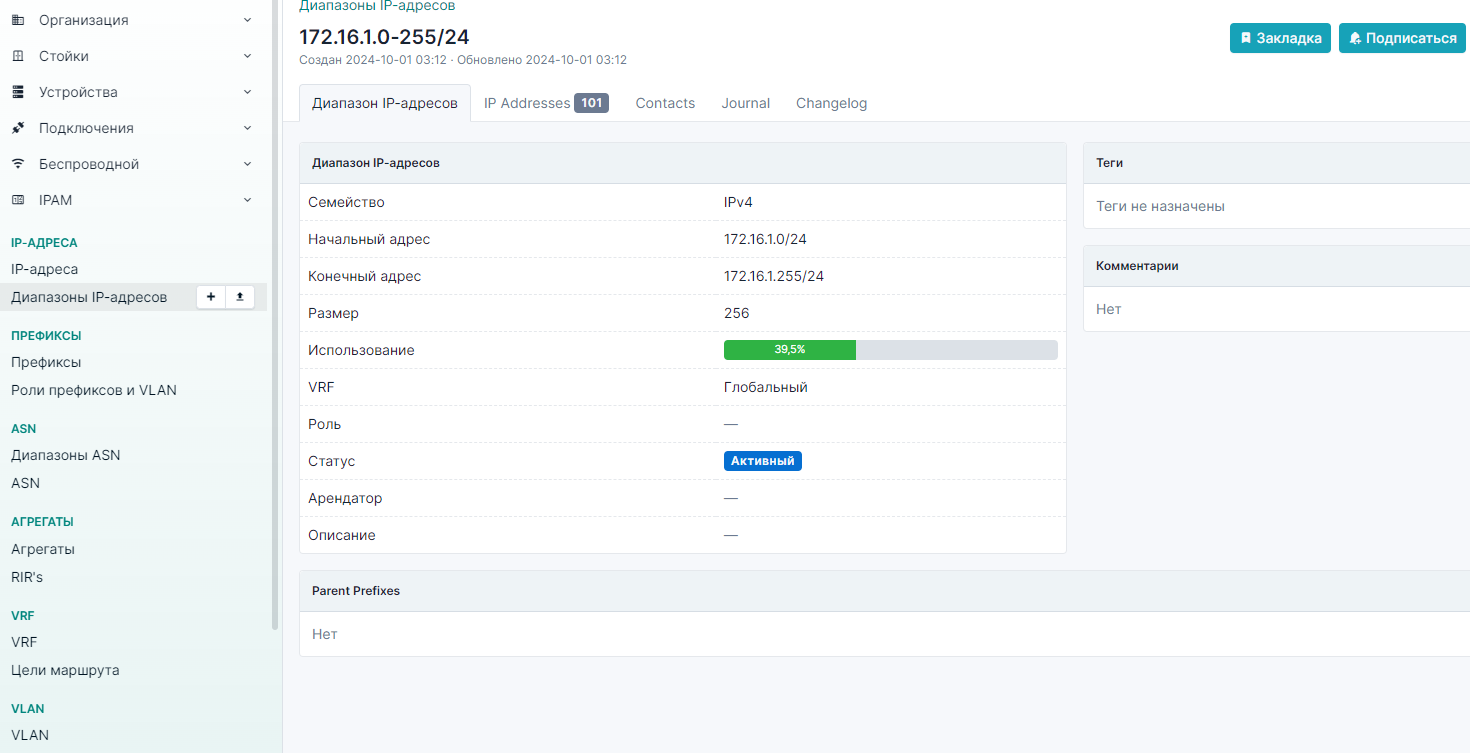Add new IP range with plus icon
The width and height of the screenshot is (1470, 753).
coord(210,297)
